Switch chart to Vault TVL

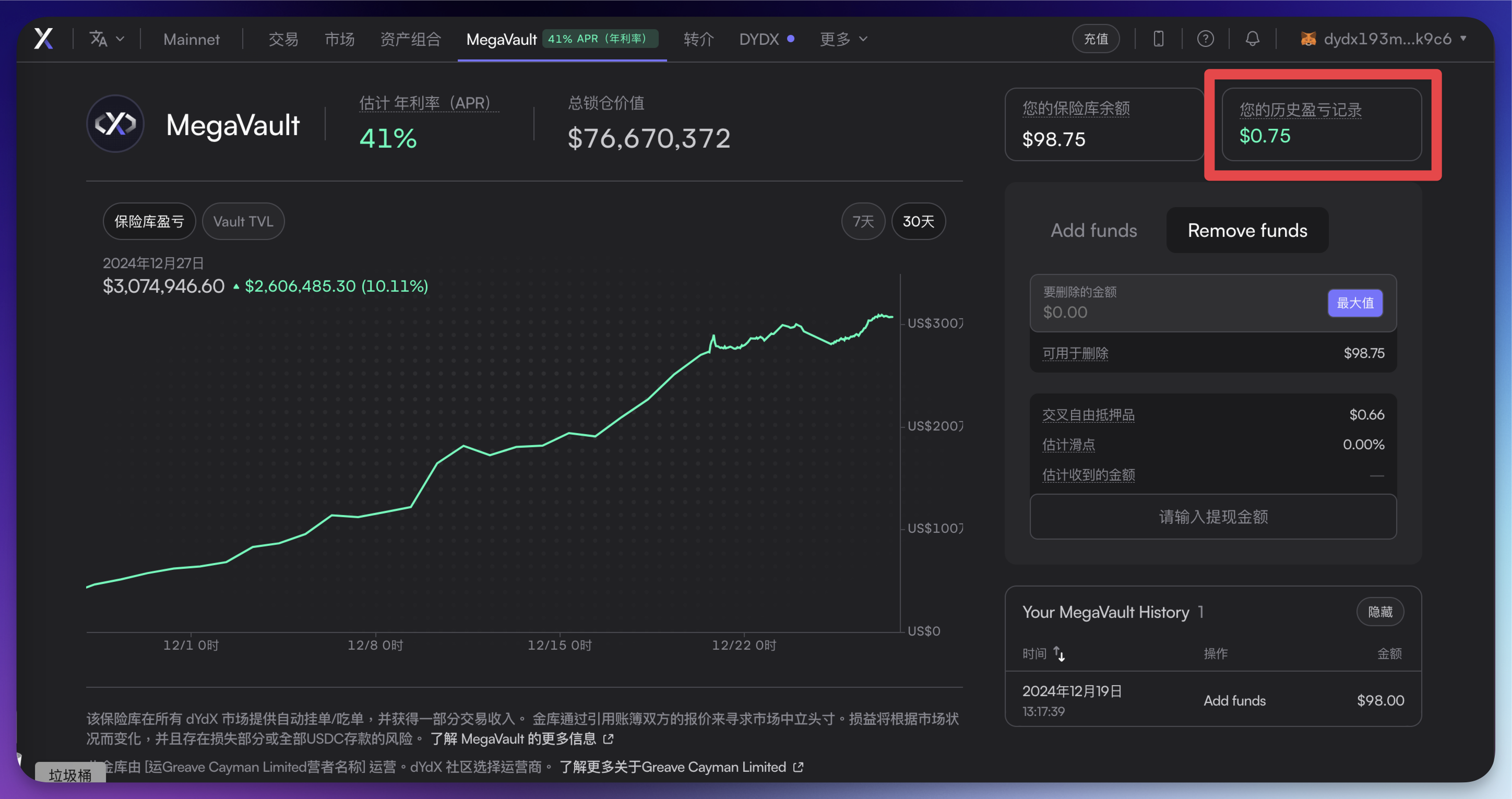(x=243, y=221)
